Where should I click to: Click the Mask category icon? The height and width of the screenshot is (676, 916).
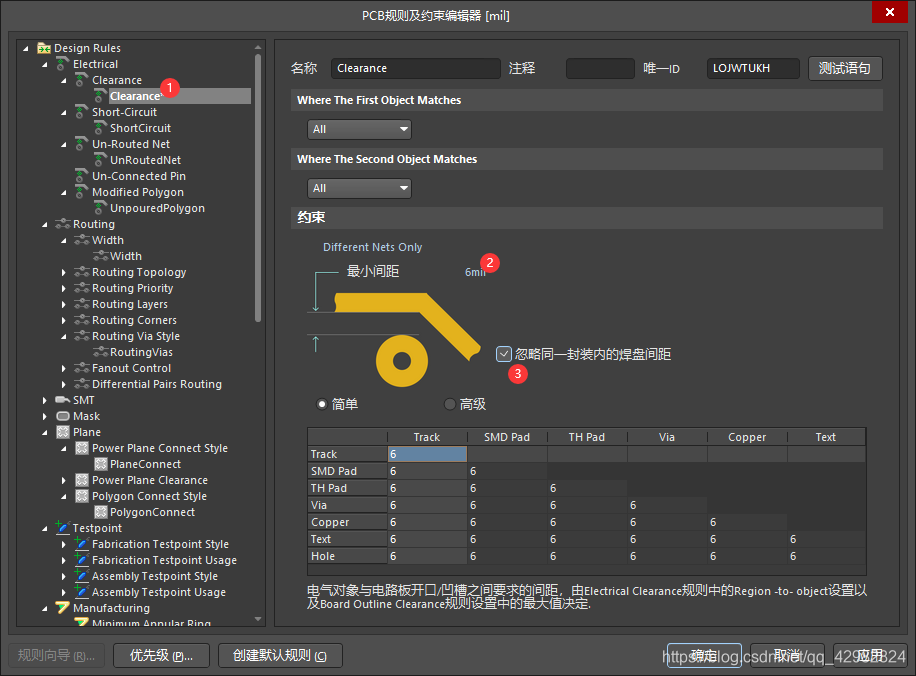63,416
